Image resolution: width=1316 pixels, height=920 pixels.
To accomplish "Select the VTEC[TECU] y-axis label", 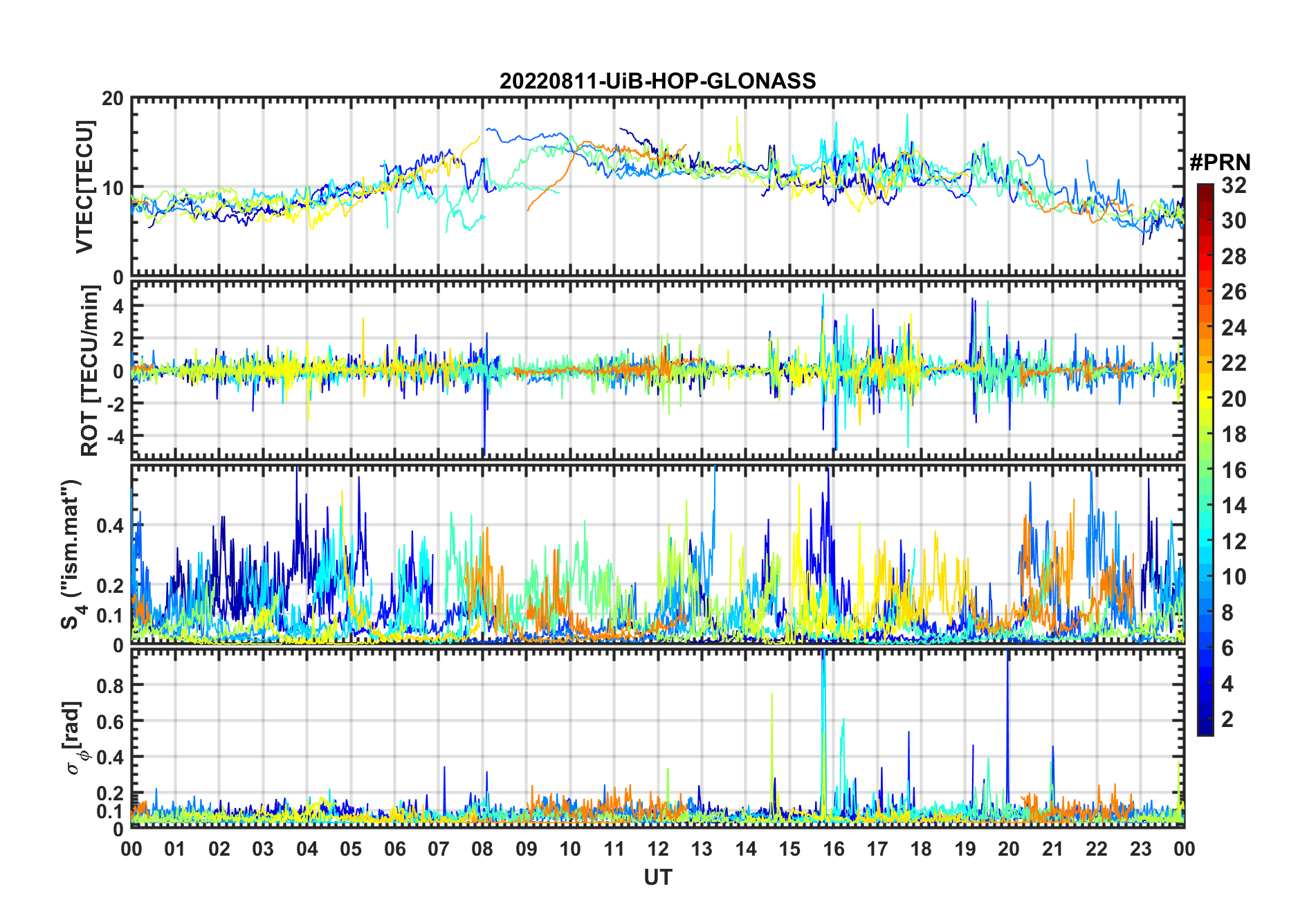I will pyautogui.click(x=84, y=187).
